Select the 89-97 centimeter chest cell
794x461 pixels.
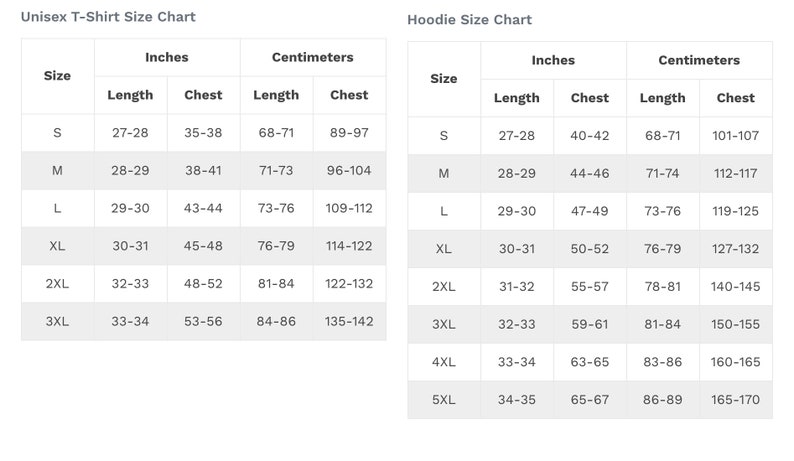click(x=349, y=133)
